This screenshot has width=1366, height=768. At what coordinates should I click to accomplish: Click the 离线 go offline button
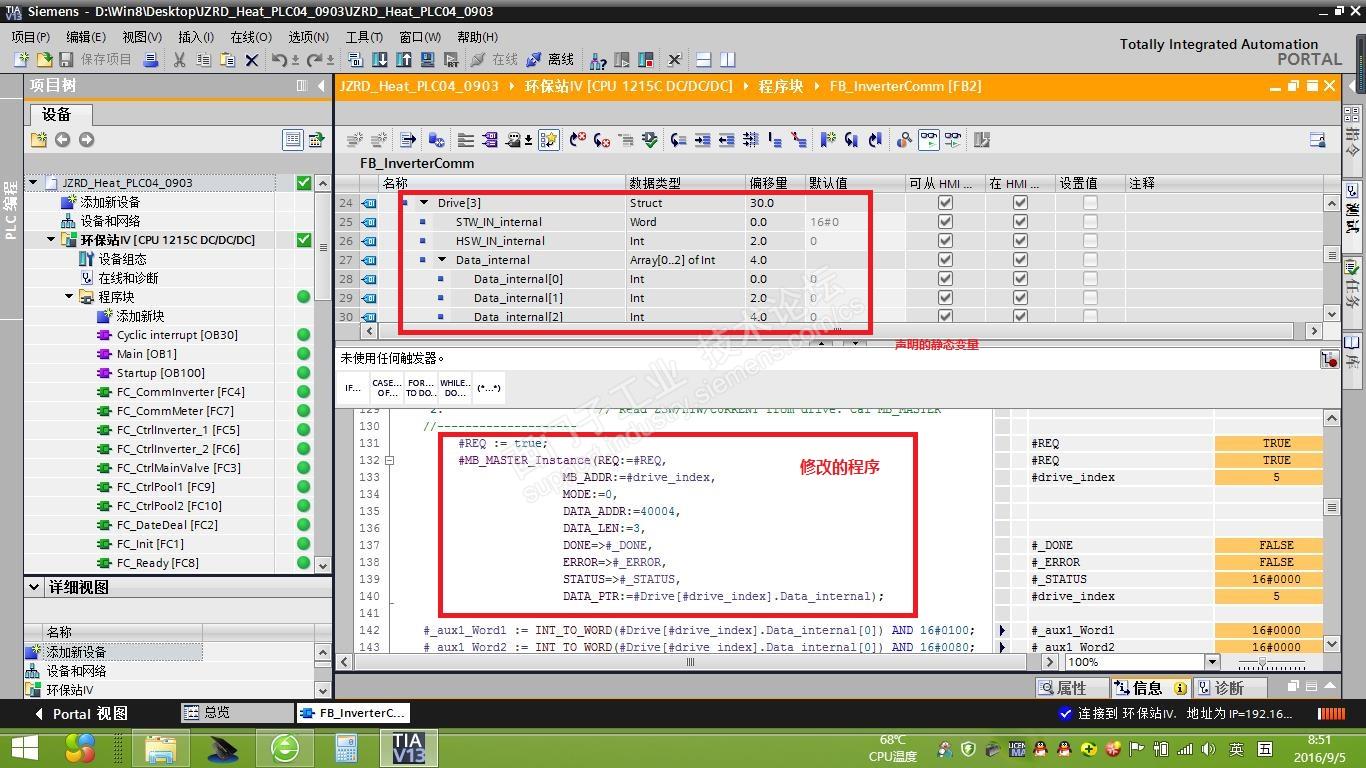(550, 60)
